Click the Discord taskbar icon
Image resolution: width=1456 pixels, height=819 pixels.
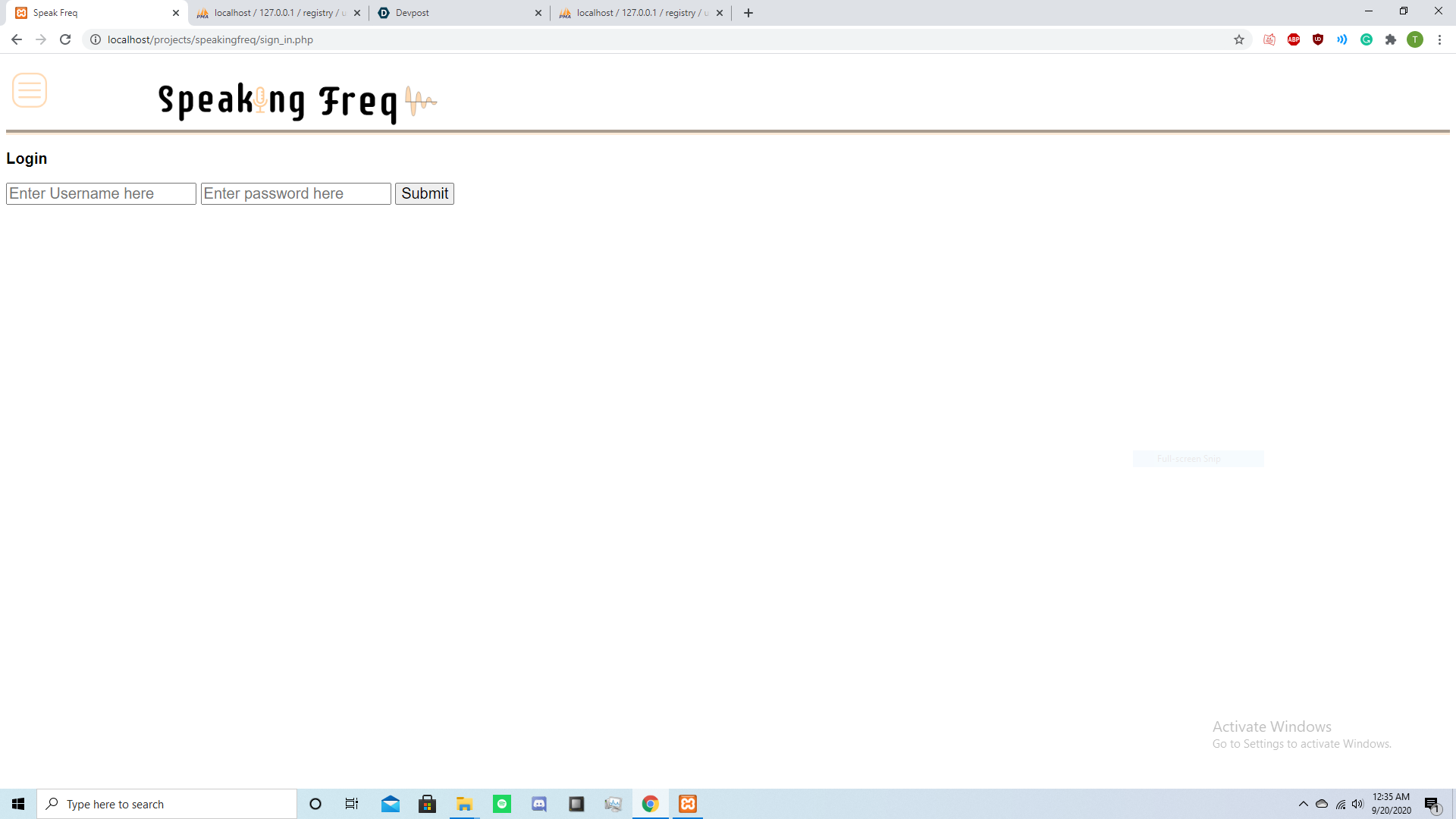tap(539, 804)
